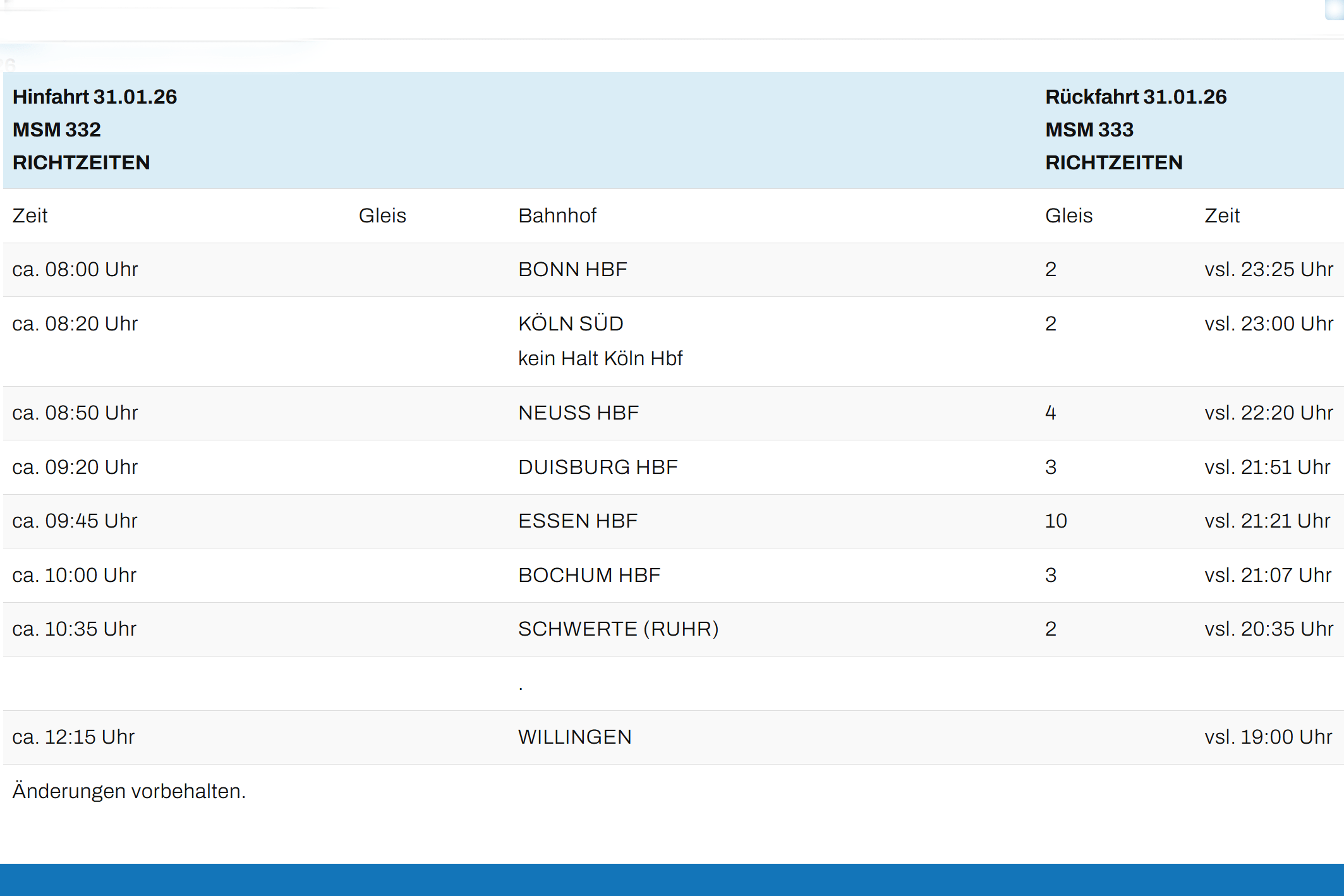Click platform number 10 for Essen
1344x896 pixels.
pyautogui.click(x=1055, y=521)
